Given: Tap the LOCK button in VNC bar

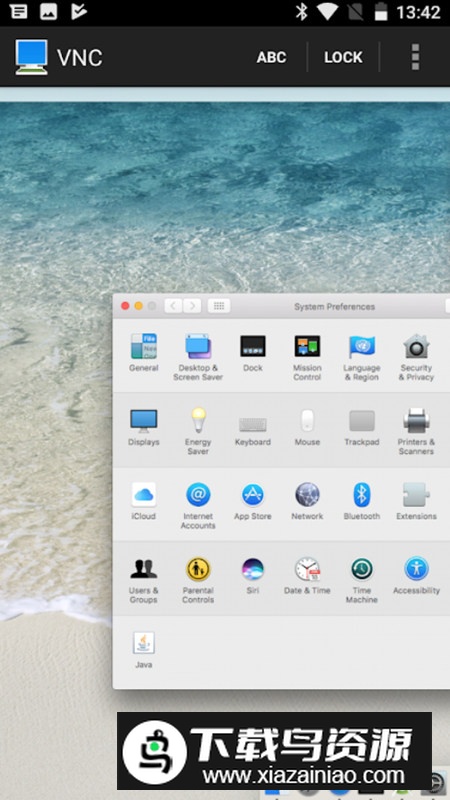Looking at the screenshot, I should 343,57.
